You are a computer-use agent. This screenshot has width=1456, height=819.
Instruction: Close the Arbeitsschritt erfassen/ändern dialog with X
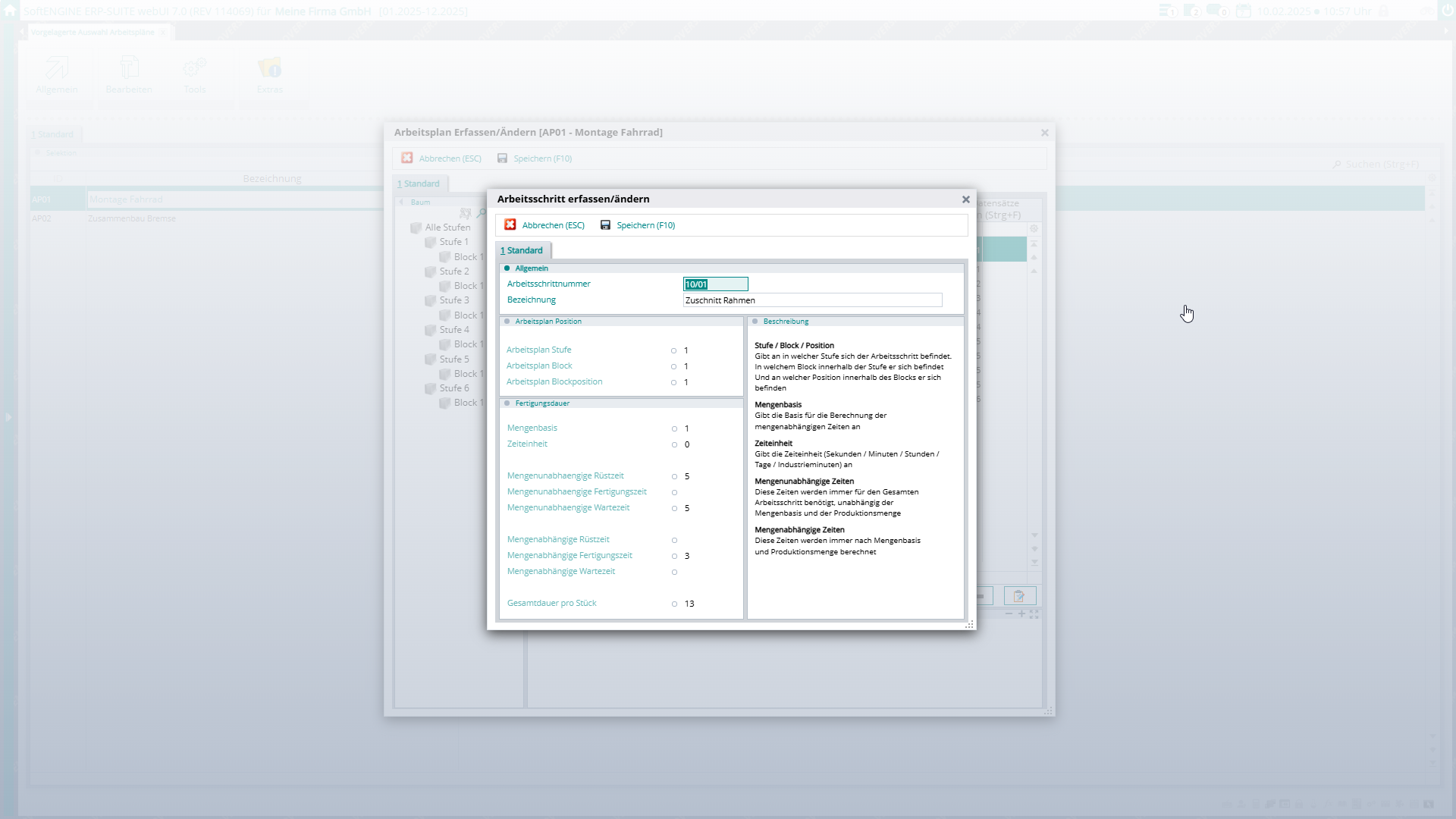(965, 199)
